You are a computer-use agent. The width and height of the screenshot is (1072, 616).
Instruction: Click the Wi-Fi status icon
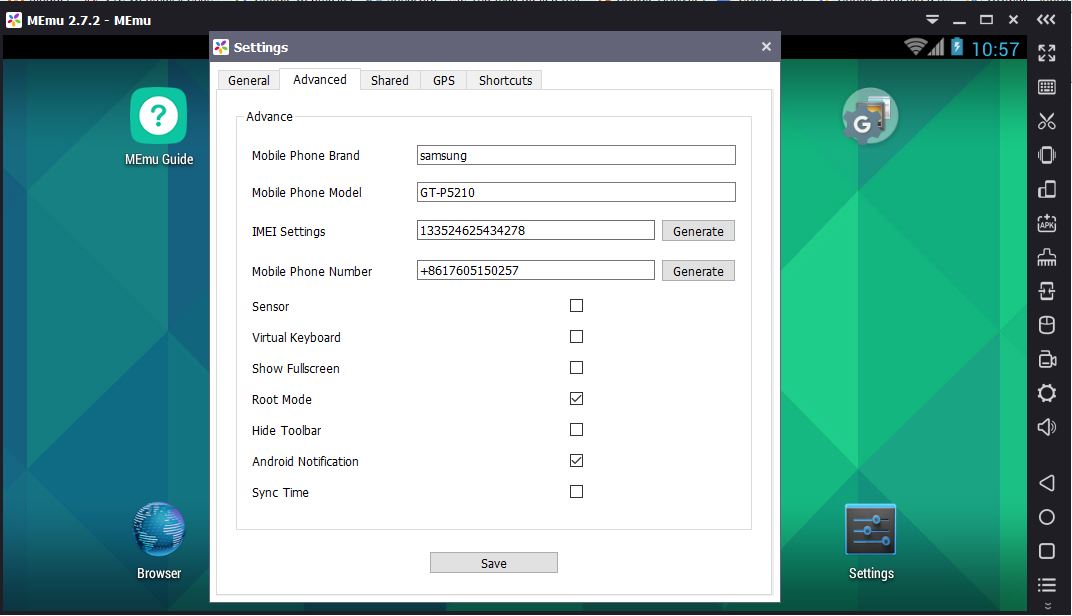915,46
